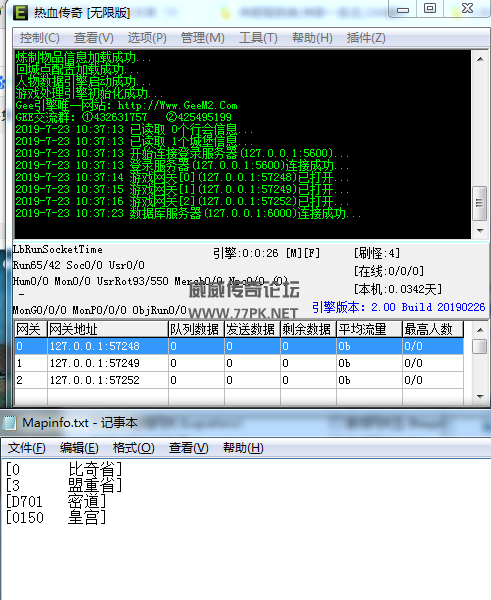
Task: Click the Notepad icon beside Mapinfo.txt
Action: point(10,423)
